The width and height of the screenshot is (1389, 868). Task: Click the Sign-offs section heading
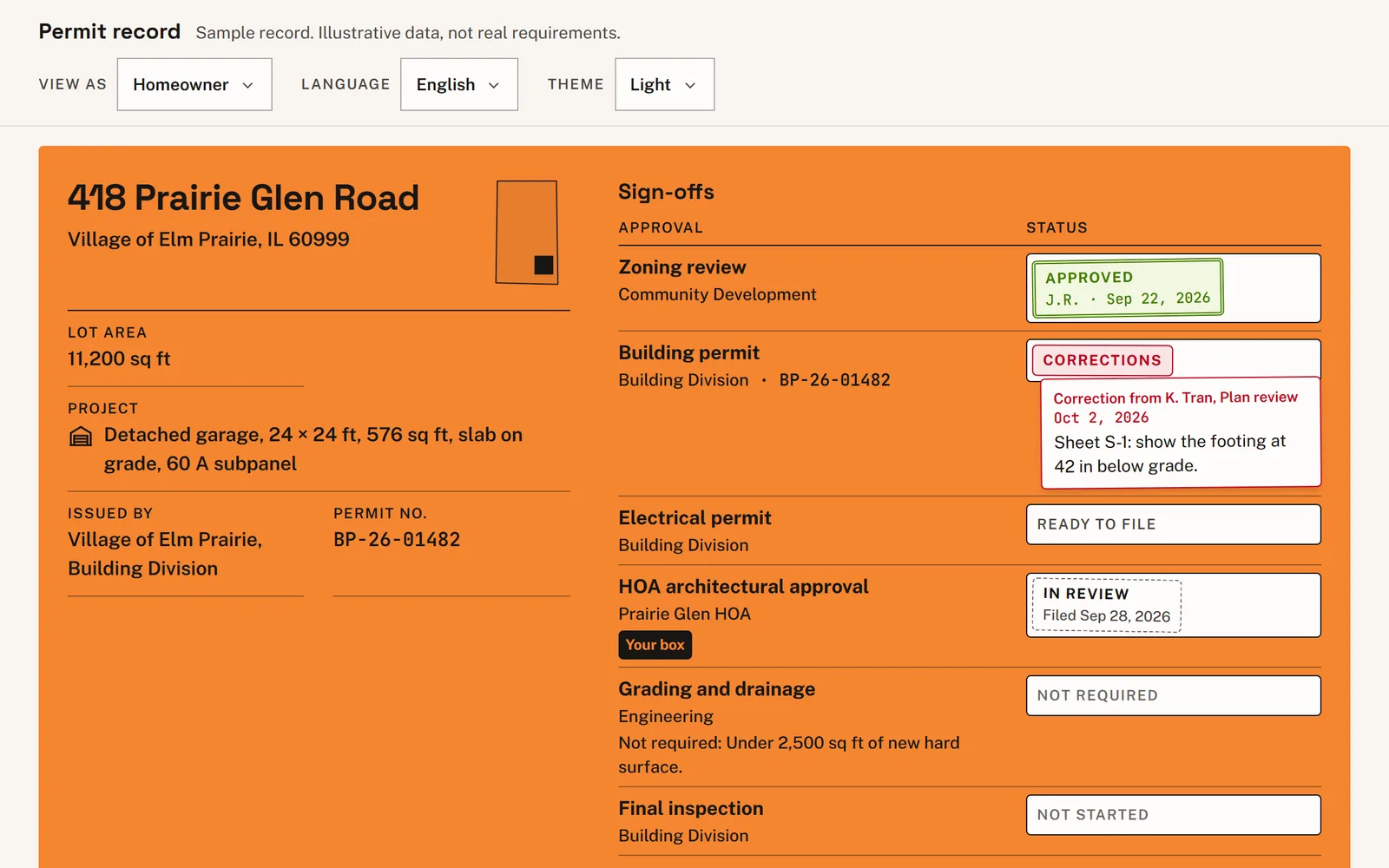click(x=666, y=192)
